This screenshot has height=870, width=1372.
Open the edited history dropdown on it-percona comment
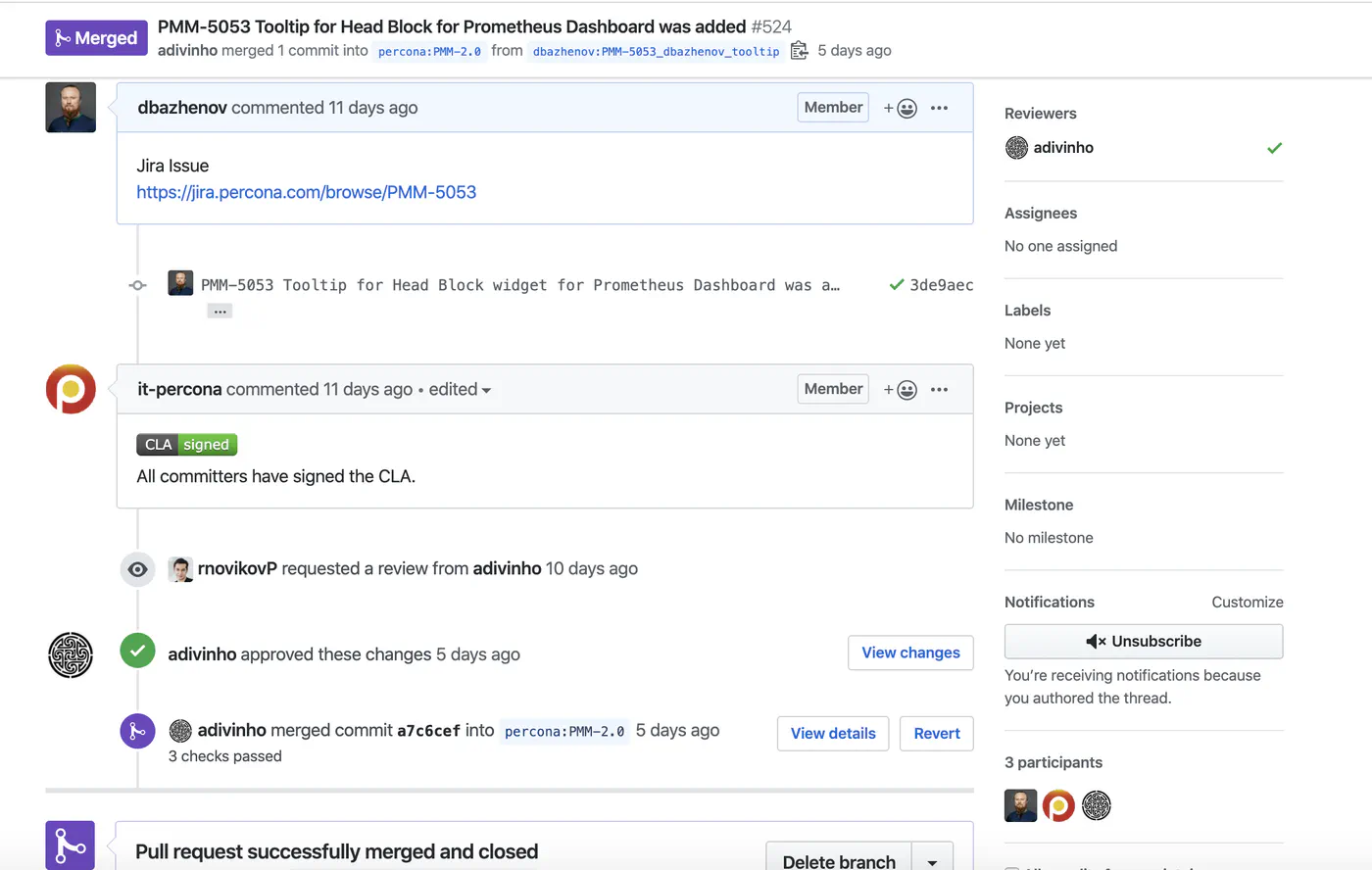(460, 389)
